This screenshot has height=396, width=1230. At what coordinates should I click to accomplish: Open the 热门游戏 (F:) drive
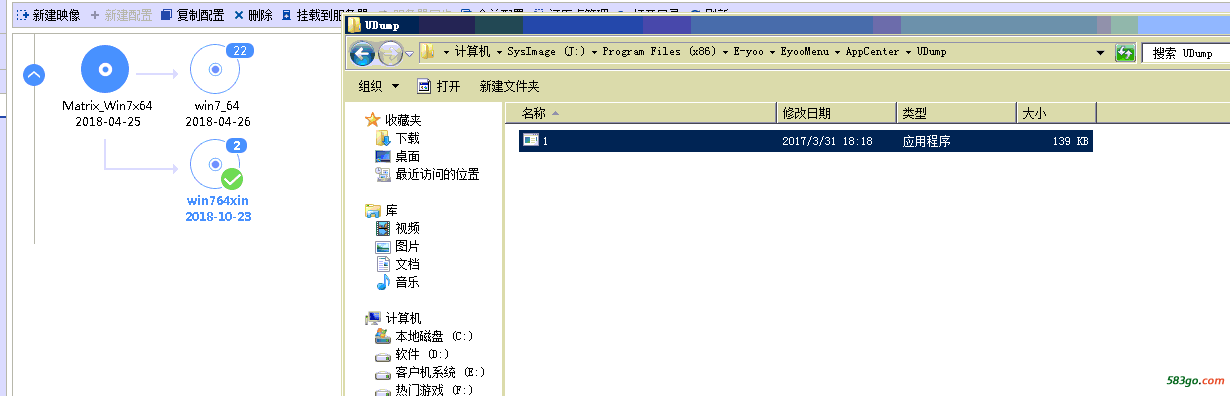[x=433, y=390]
